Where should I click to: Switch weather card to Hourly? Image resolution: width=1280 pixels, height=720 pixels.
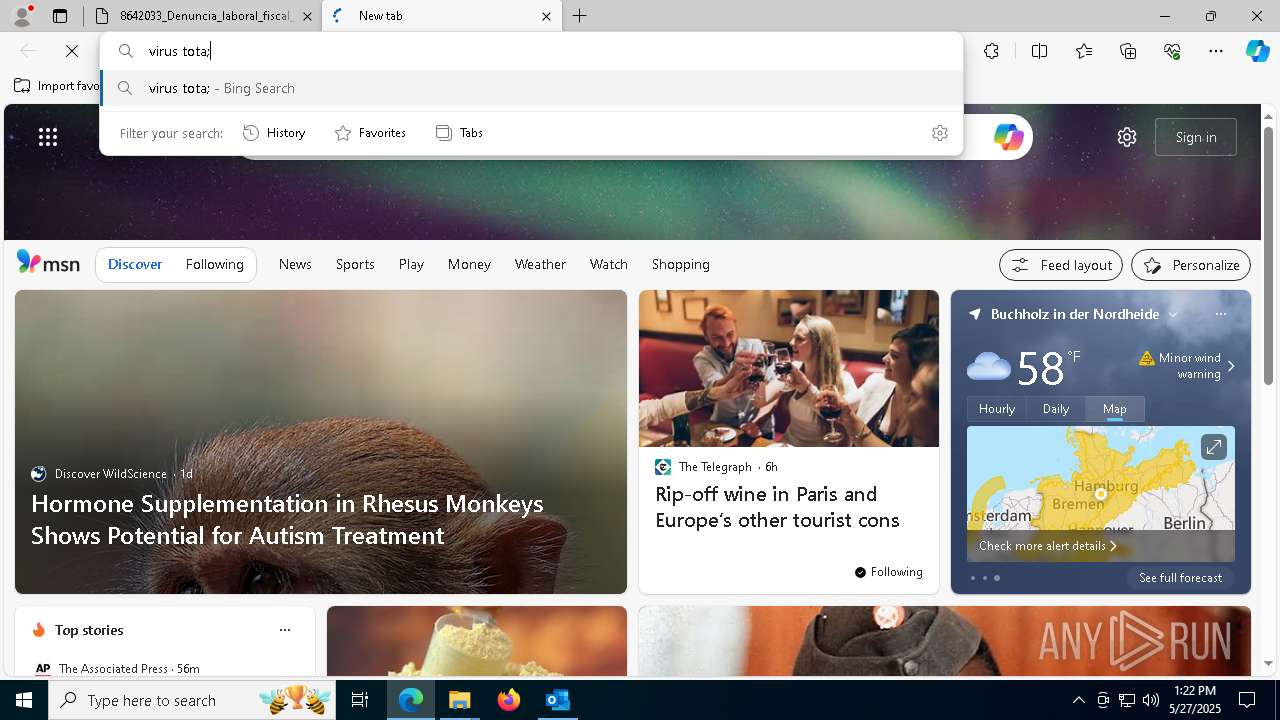tap(997, 408)
